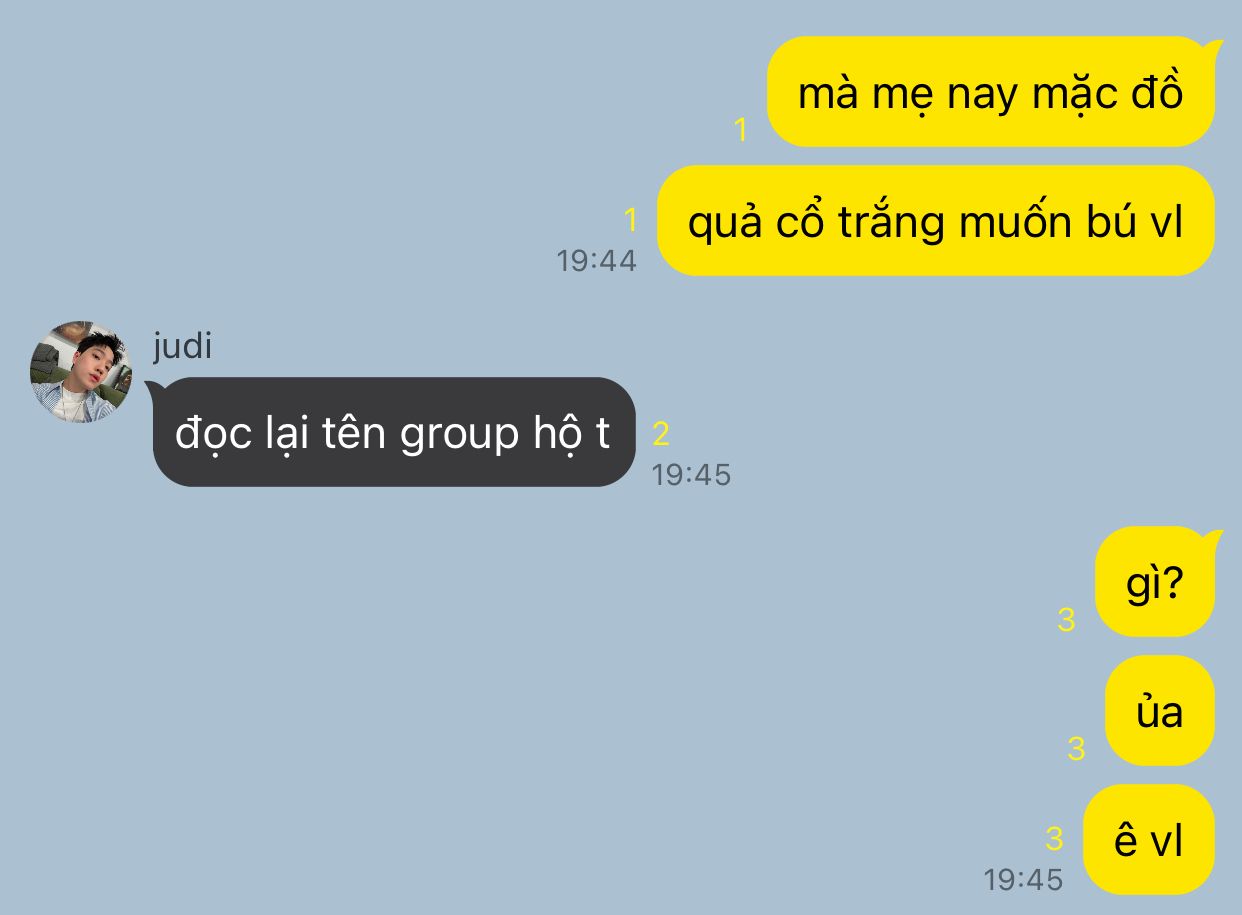Screen dimensions: 1242x915
Task: Tap unread count 1 beside 'mà mẹ nay mặc đồ'
Action: 741,130
